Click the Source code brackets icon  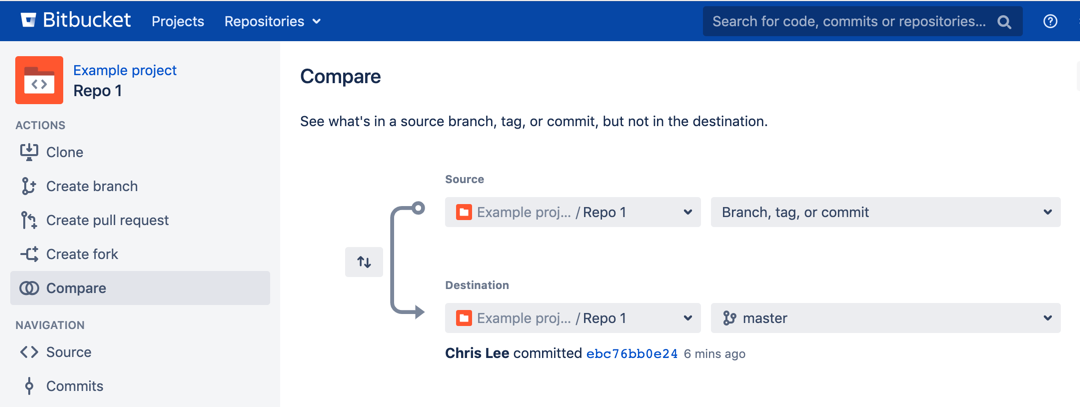(29, 352)
